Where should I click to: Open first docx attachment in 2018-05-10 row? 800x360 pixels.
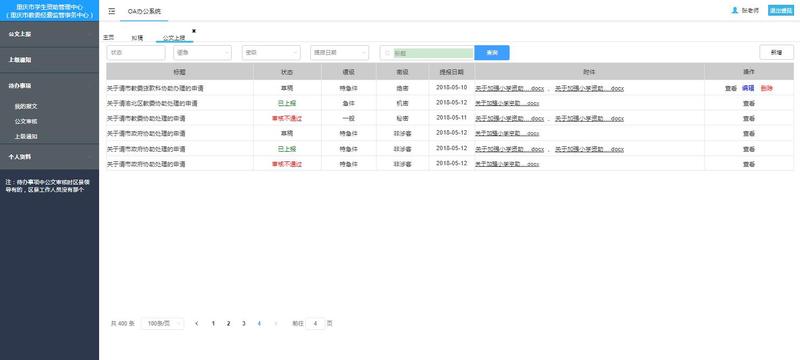coord(510,88)
